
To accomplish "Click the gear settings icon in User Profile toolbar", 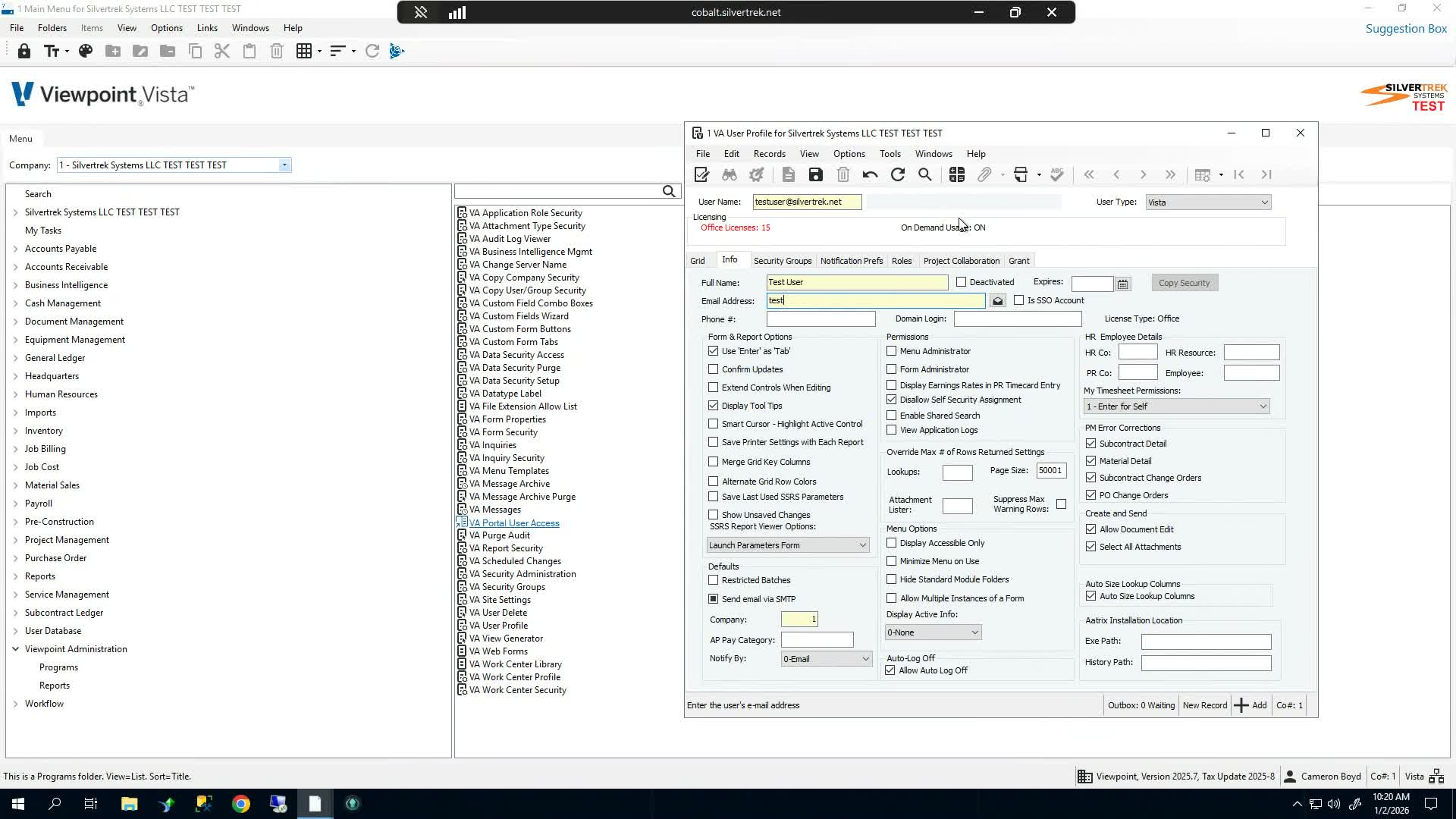I will [x=757, y=175].
